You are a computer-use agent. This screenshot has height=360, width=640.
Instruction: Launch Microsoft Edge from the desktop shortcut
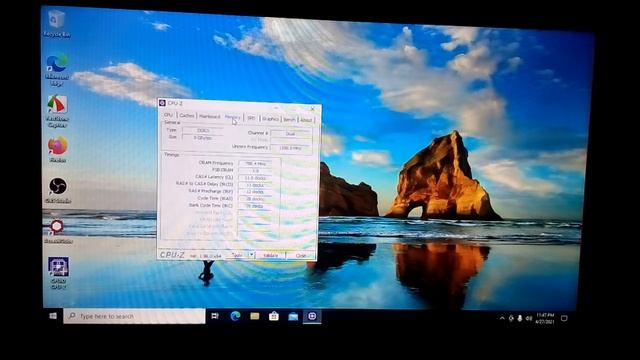(57, 69)
